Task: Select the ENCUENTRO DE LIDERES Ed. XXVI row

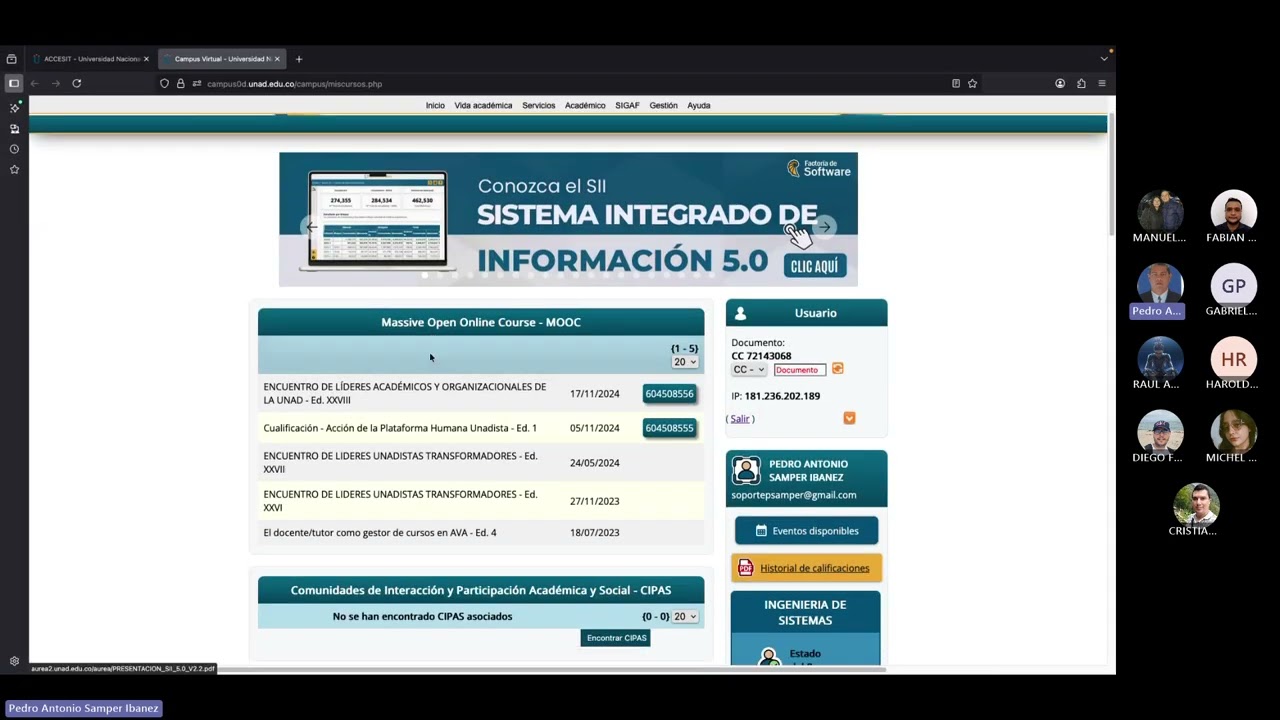Action: 481,500
